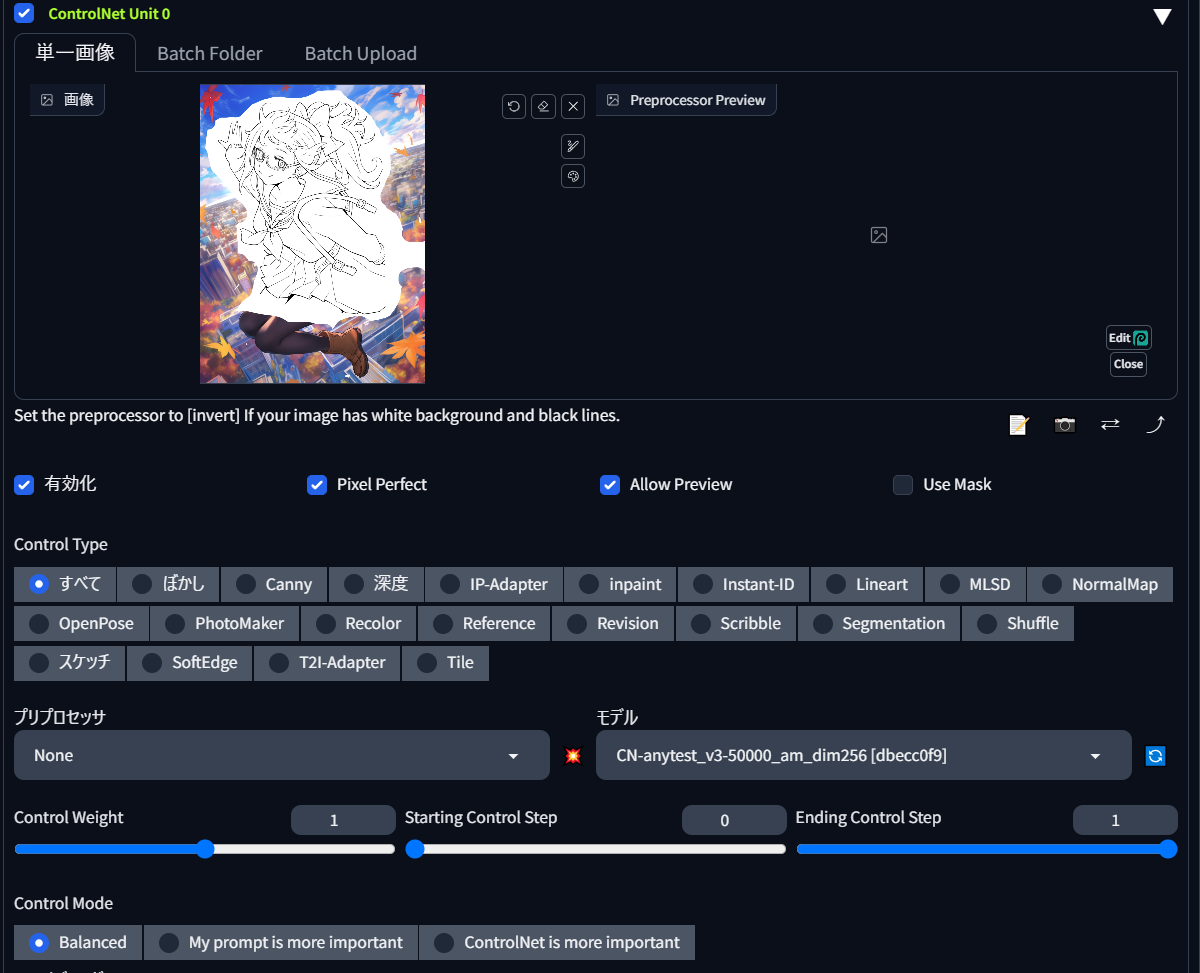Click the Starting Control Step value field

(734, 820)
